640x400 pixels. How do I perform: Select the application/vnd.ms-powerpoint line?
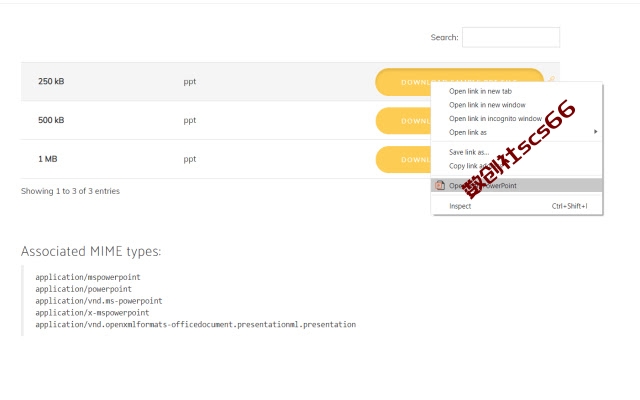pos(99,301)
